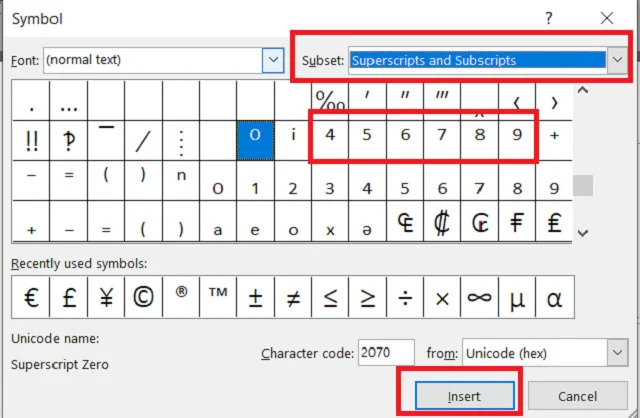Select the subscript 9 symbol
Viewport: 640px width, 418px height.
tap(554, 180)
